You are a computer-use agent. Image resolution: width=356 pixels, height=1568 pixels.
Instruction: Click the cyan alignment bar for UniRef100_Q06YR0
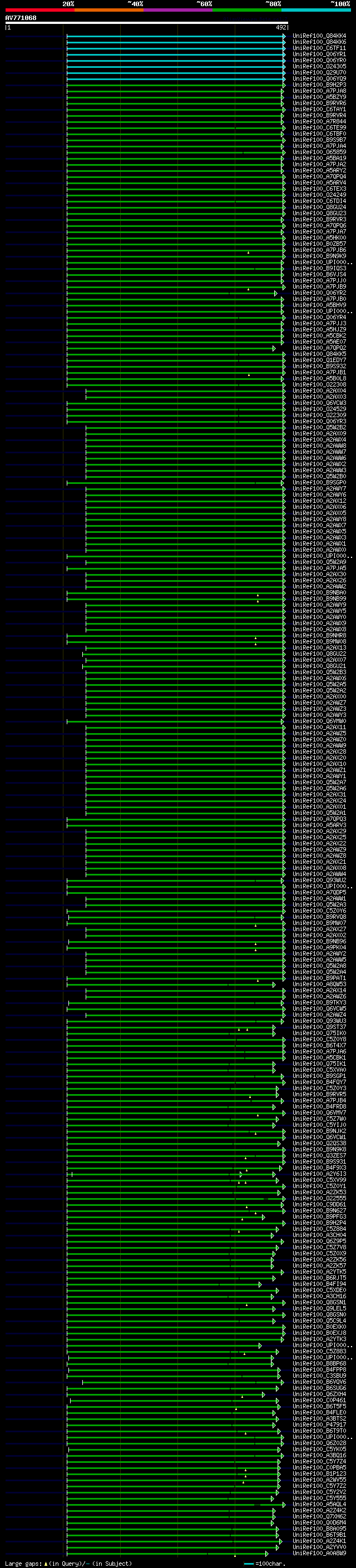coord(176,60)
